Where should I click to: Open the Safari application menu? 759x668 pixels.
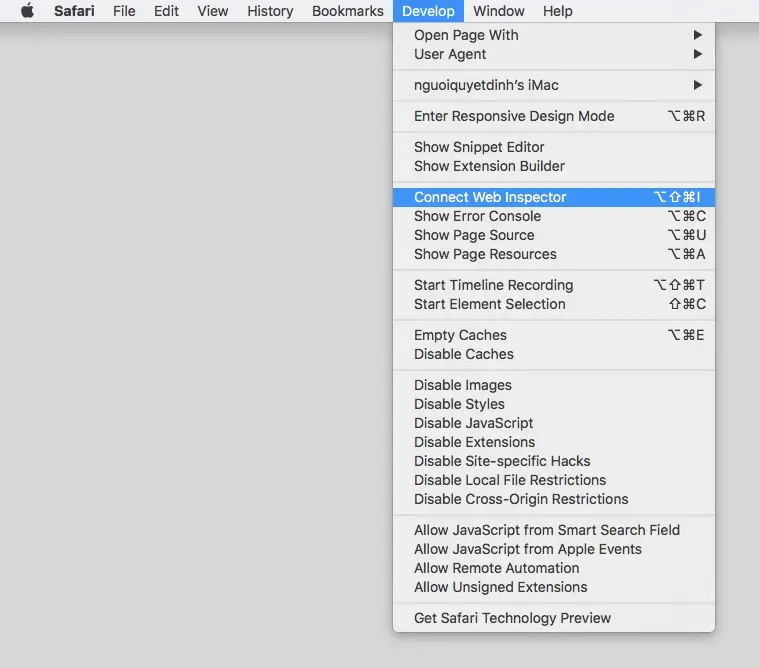click(74, 11)
